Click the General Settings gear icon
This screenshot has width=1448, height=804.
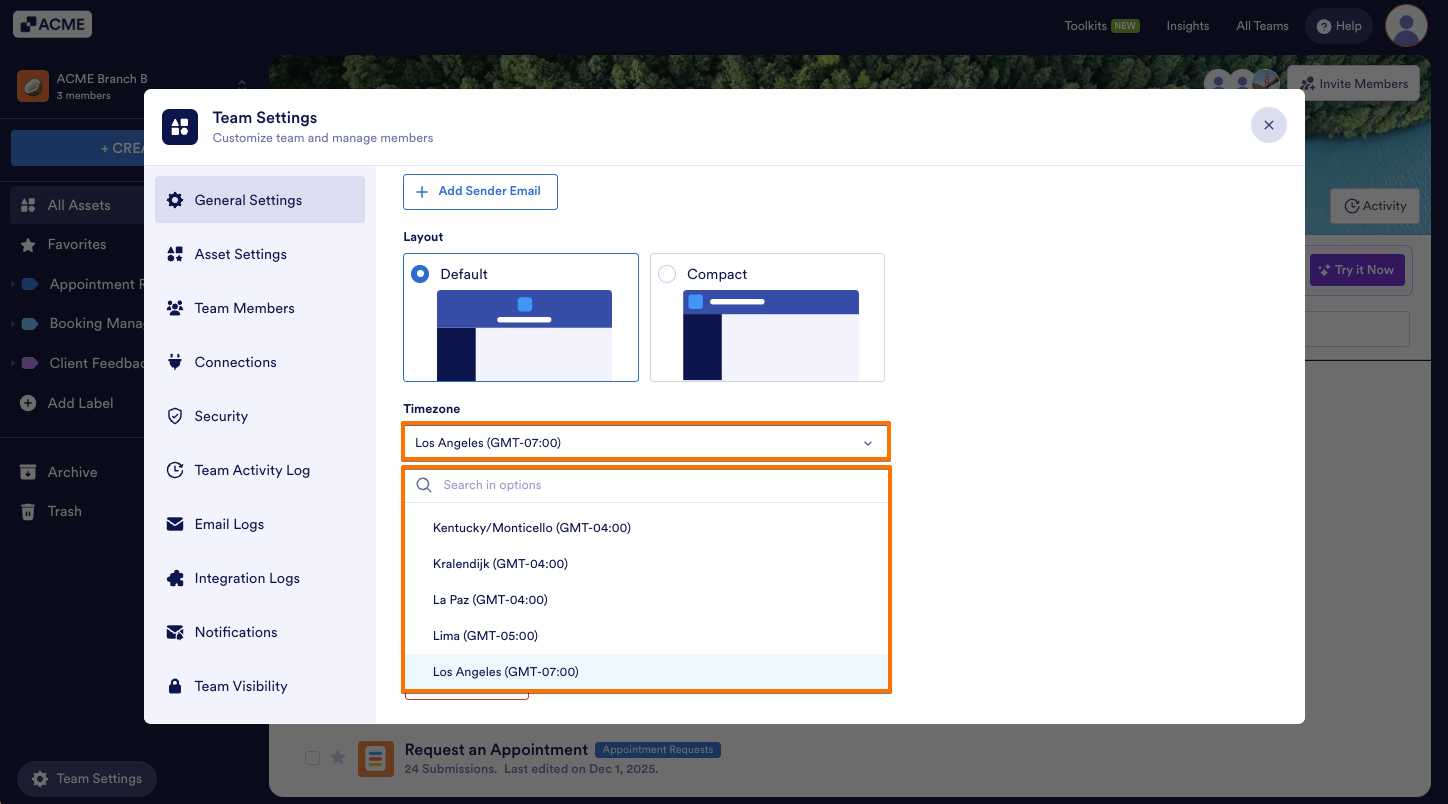(175, 200)
